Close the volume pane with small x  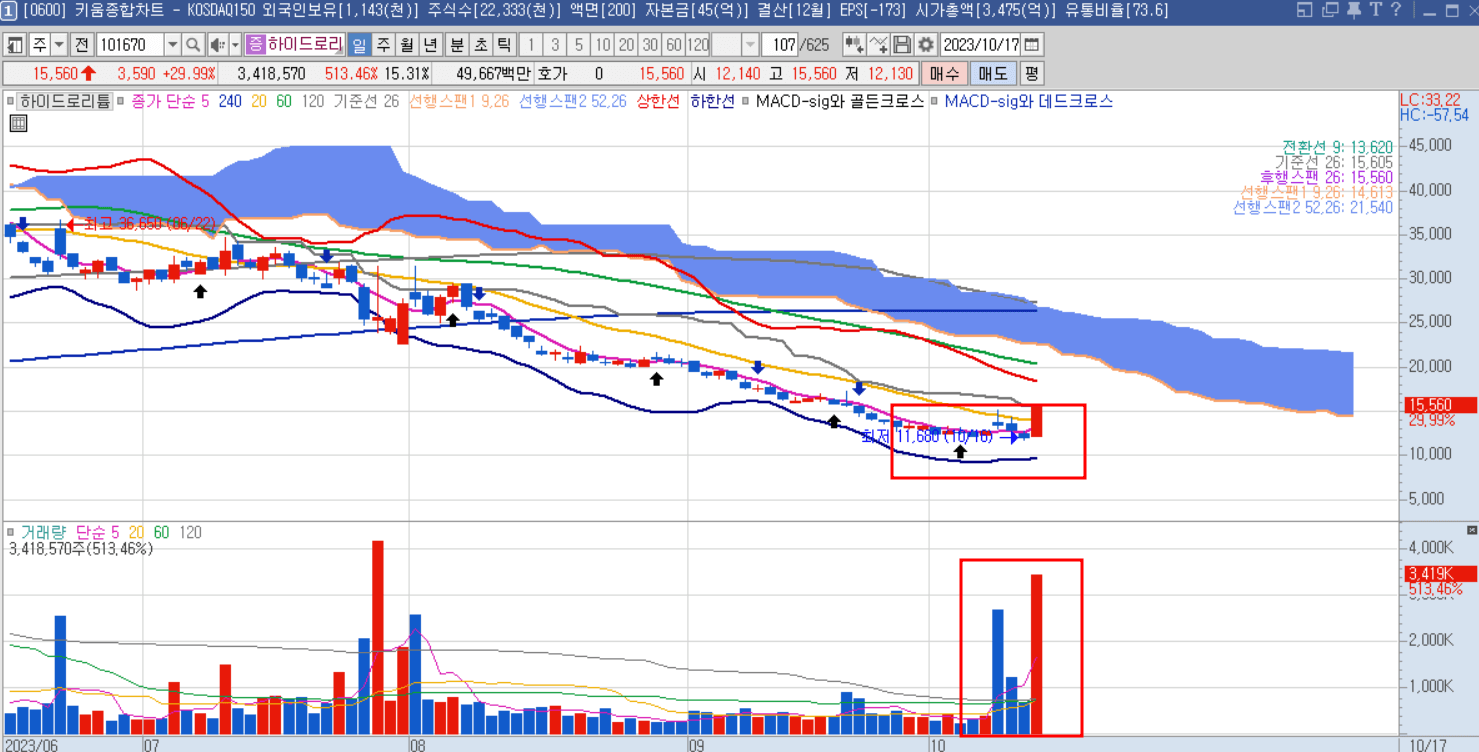pos(1471,529)
